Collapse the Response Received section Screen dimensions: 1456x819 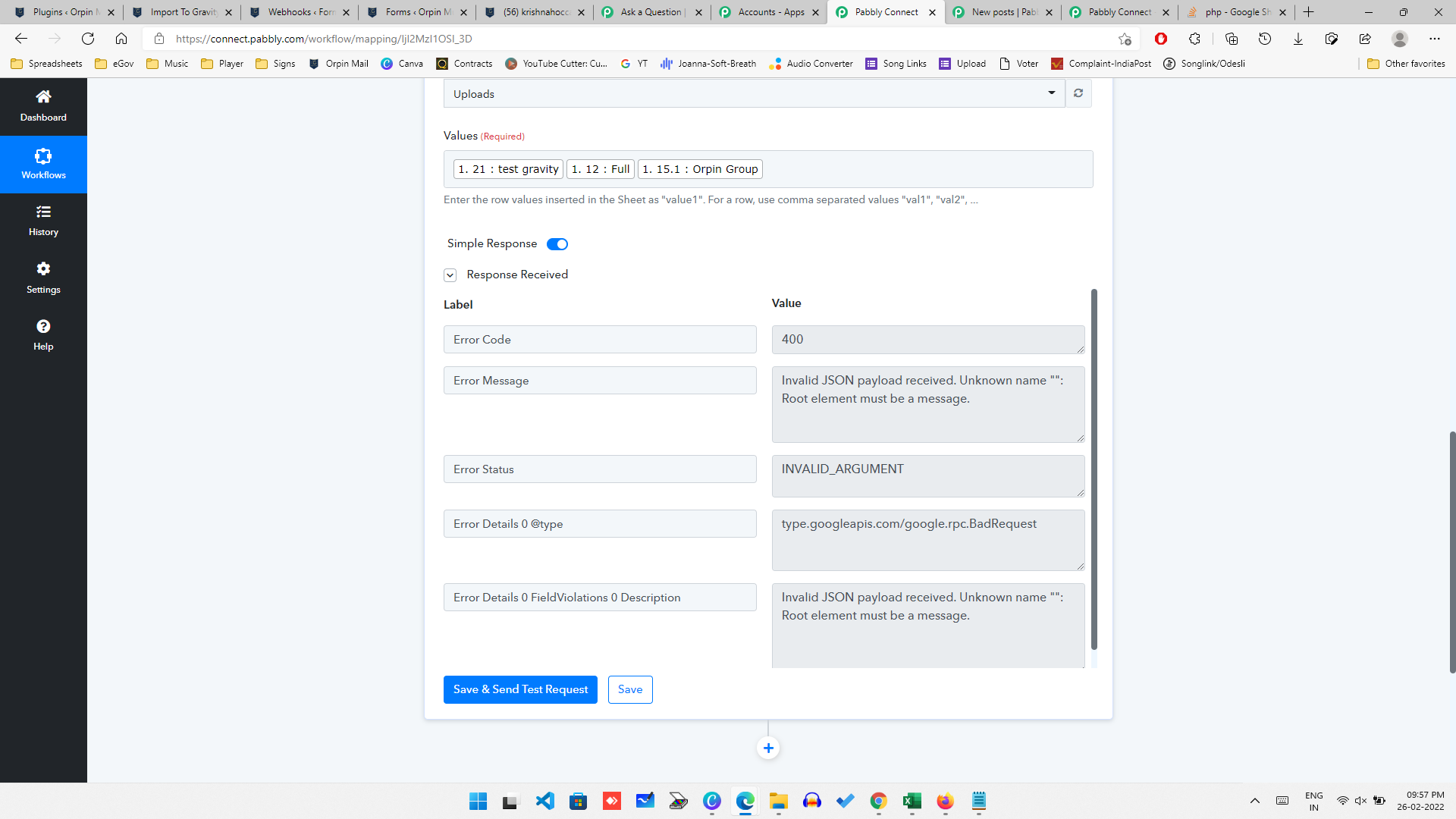(450, 275)
